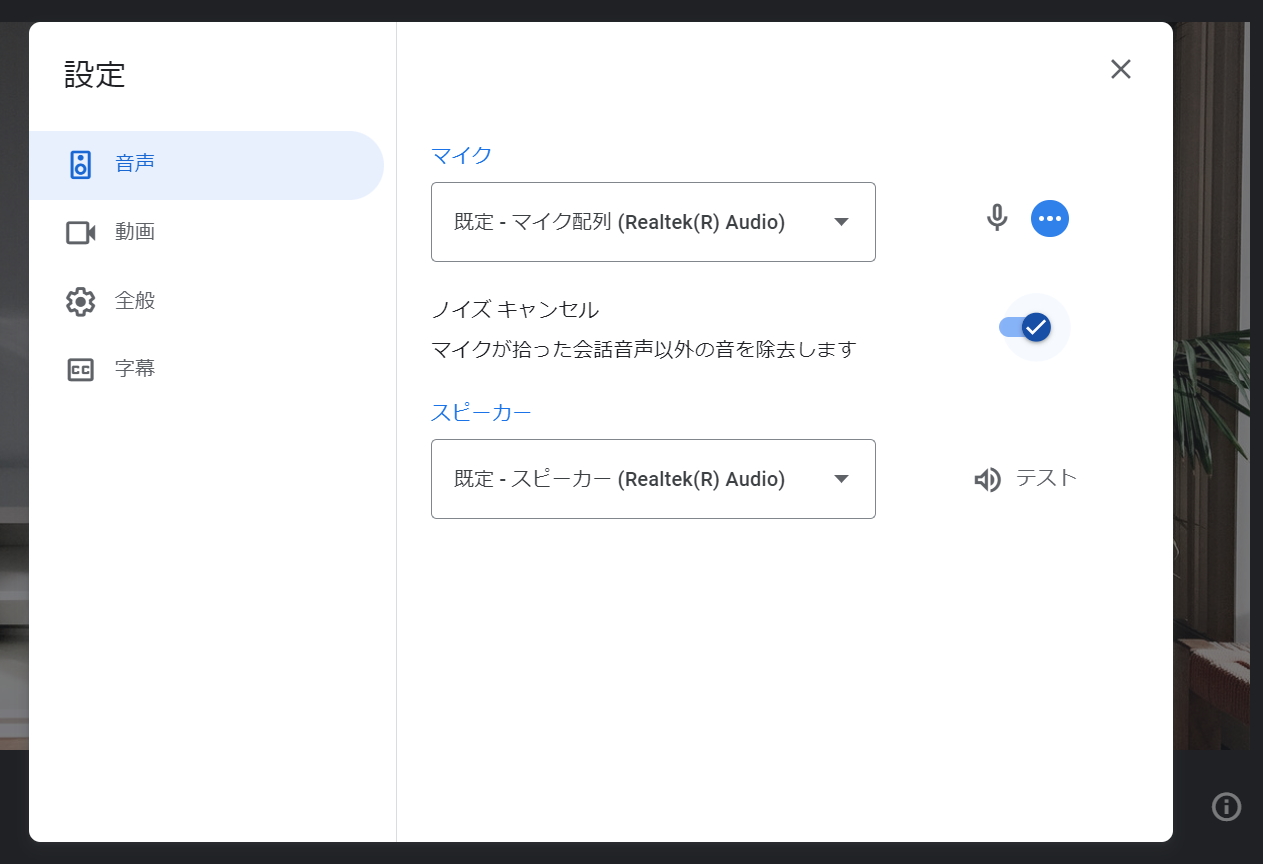Viewport: 1263px width, 864px height.
Task: Open the blue more options button beside the microphone
Action: (1049, 218)
